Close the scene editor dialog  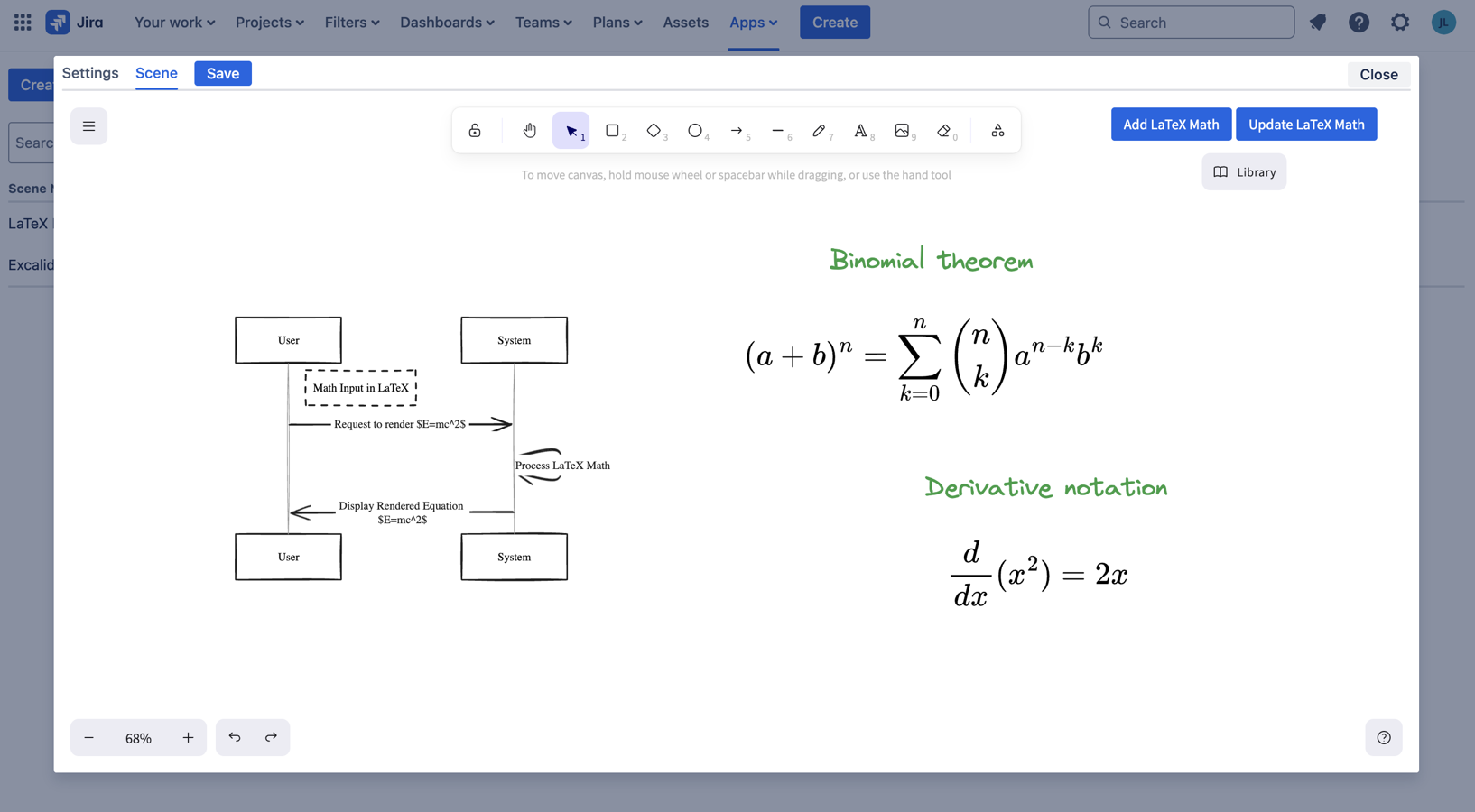1378,75
